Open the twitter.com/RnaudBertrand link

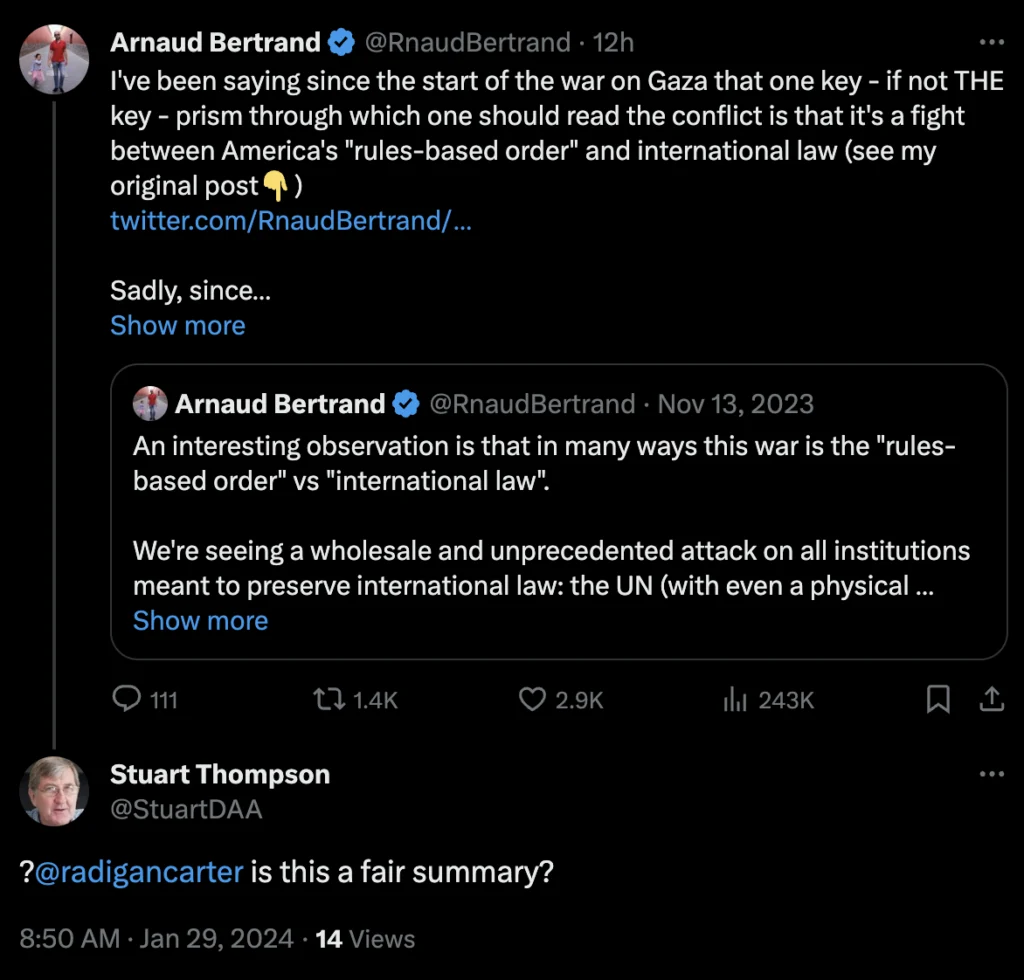tap(290, 221)
